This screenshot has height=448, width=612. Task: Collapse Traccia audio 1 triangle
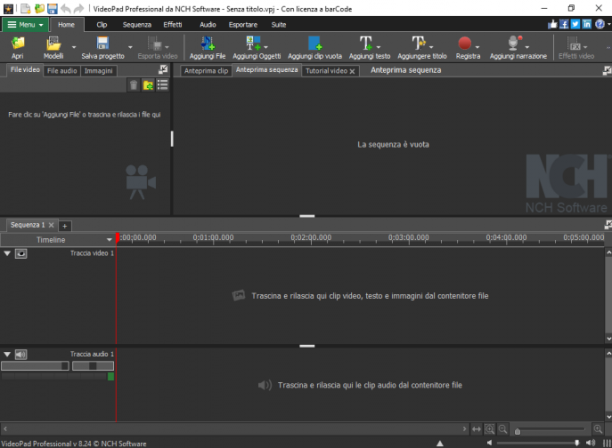(x=7, y=355)
